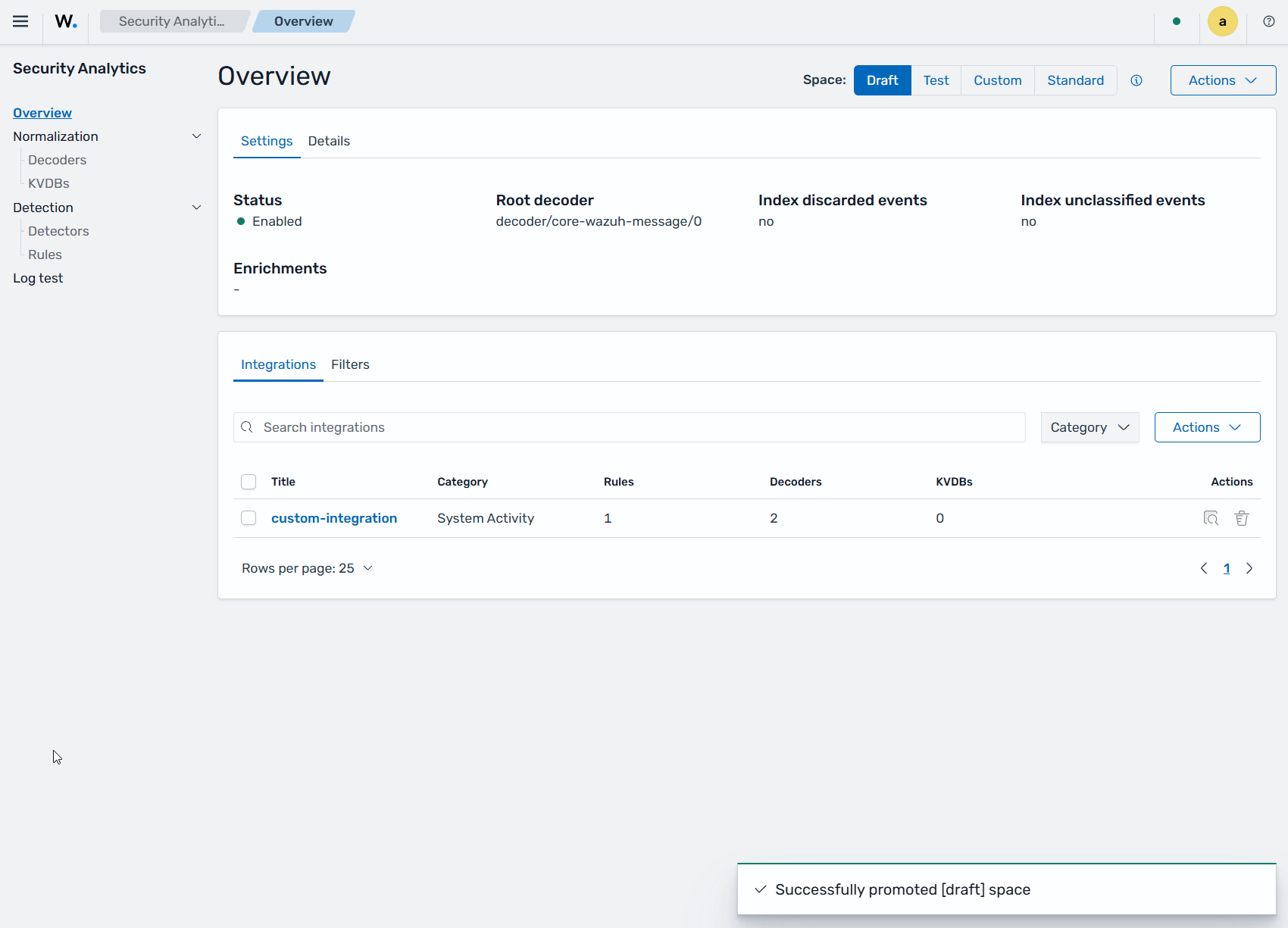Open KVDBs in the sidebar
This screenshot has width=1288, height=928.
[48, 183]
